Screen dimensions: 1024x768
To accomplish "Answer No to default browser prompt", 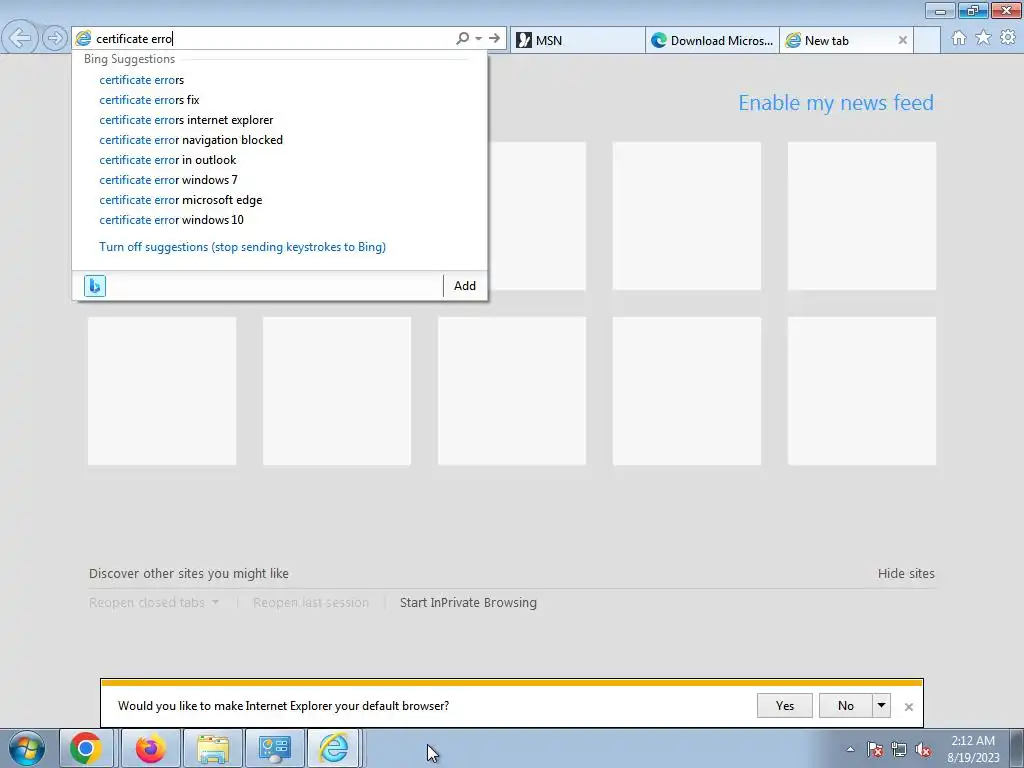I will pyautogui.click(x=846, y=706).
